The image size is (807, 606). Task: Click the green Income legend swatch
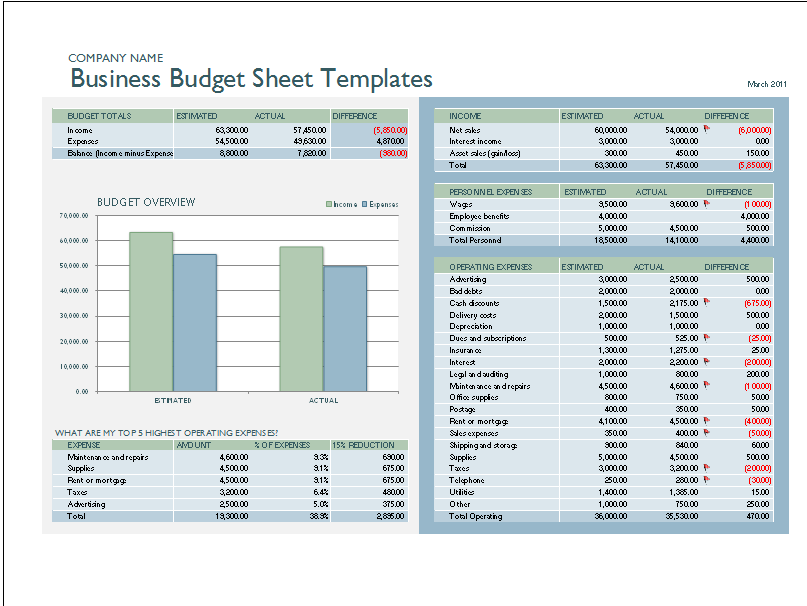(x=328, y=204)
